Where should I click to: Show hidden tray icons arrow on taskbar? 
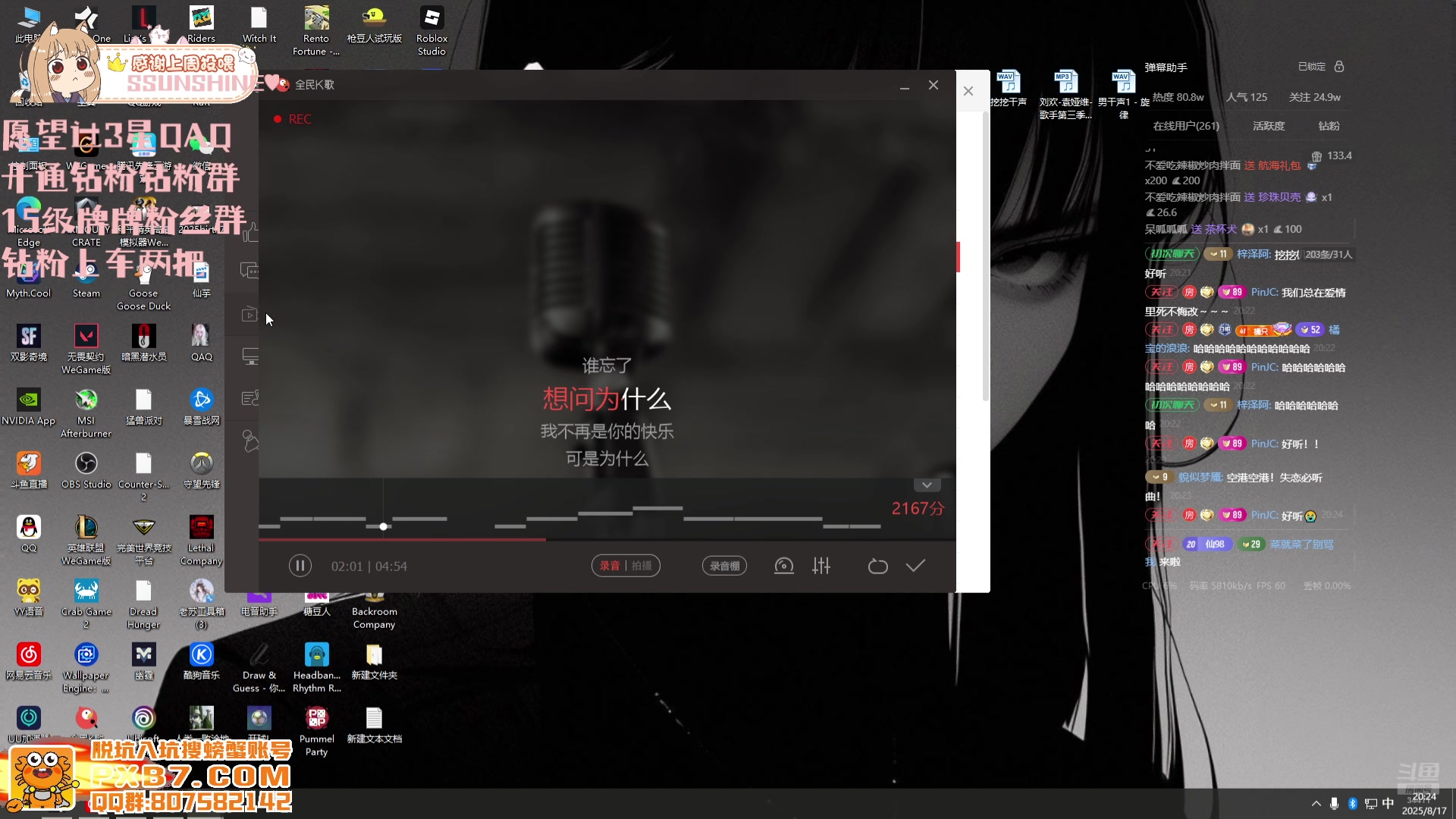1316,804
